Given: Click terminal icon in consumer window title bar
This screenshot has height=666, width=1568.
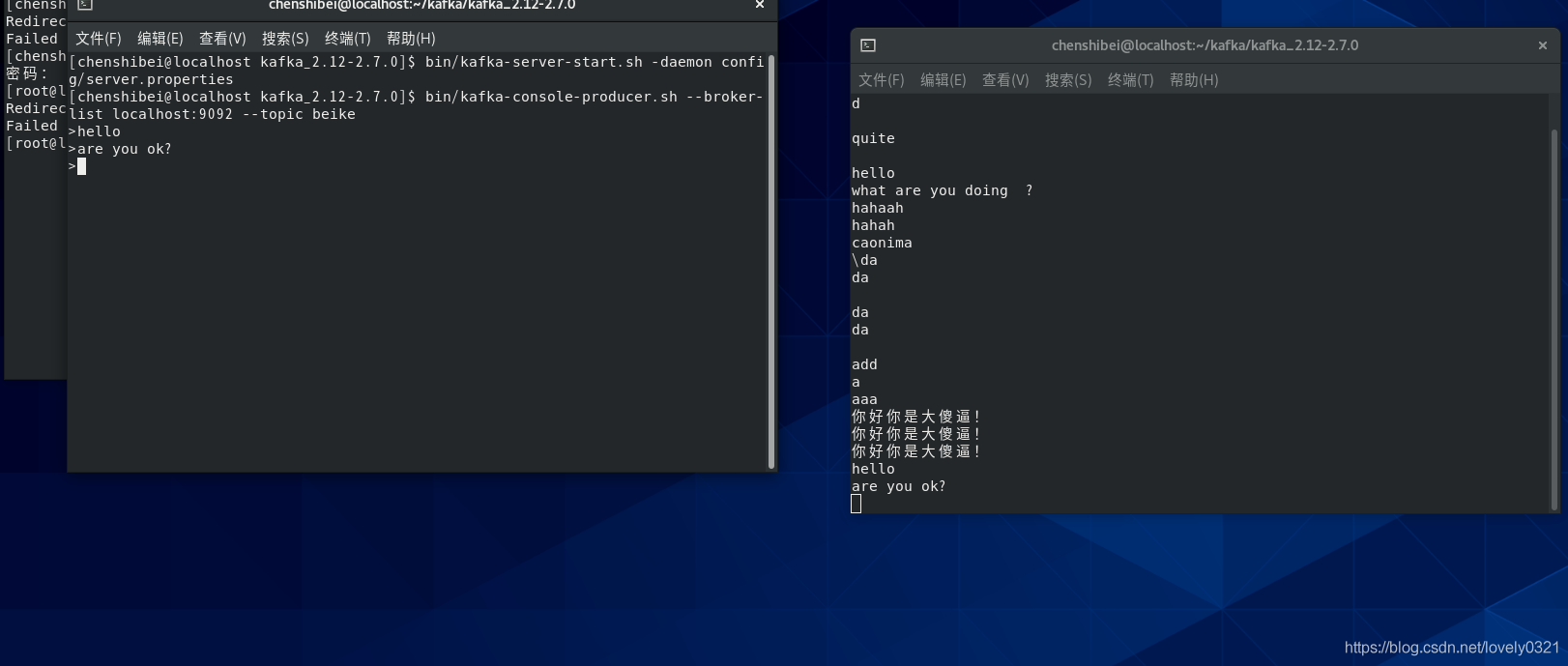Looking at the screenshot, I should (868, 45).
